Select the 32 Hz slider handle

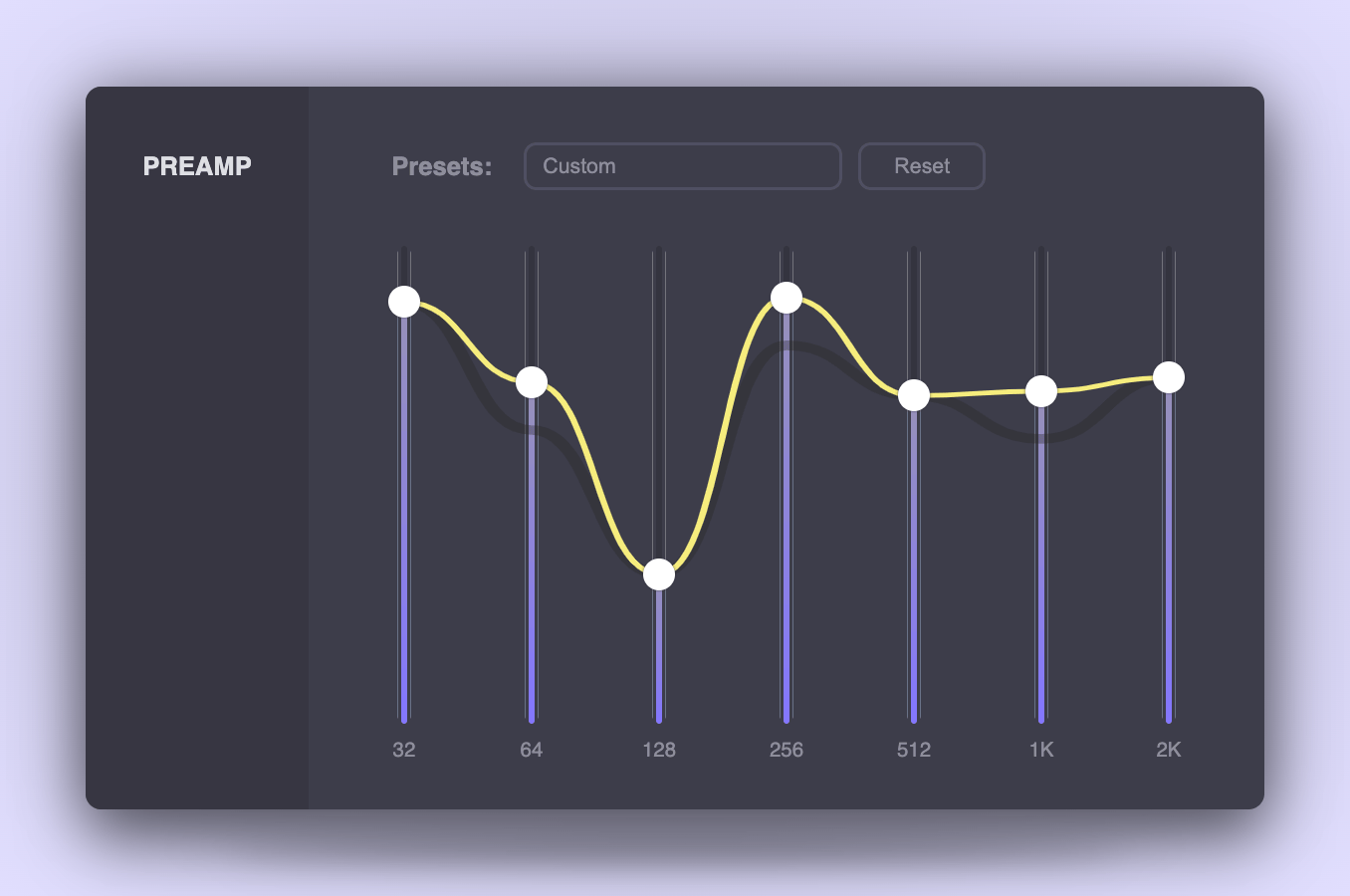[404, 302]
